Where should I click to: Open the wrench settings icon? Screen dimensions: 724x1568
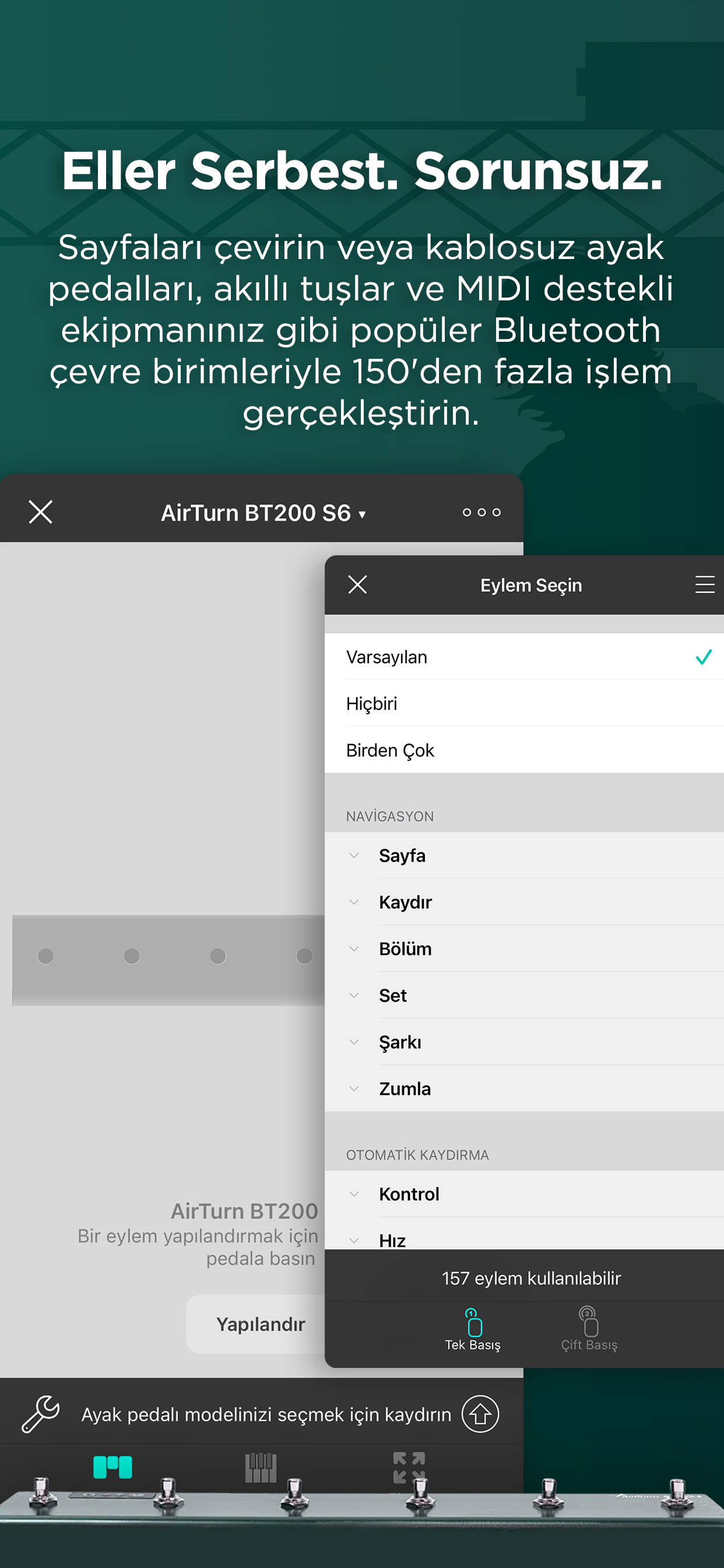click(41, 1414)
